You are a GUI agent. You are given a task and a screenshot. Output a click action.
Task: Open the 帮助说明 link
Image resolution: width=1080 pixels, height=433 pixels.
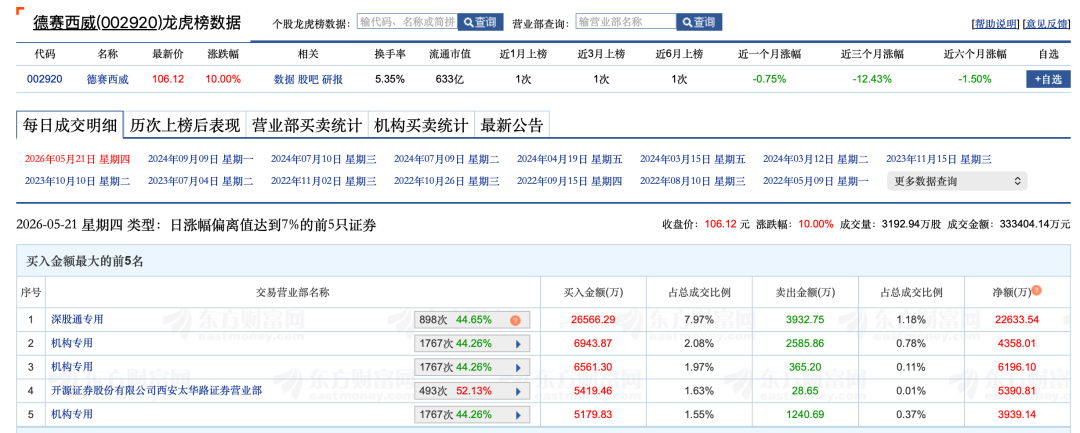pyautogui.click(x=994, y=23)
